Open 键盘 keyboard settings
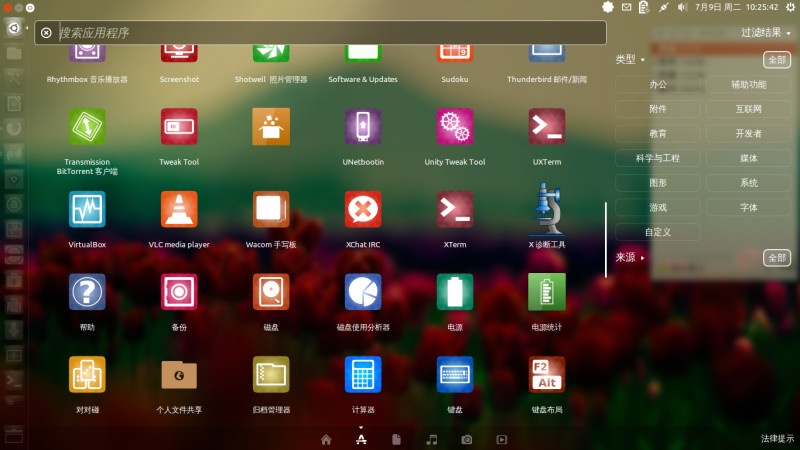This screenshot has width=800, height=450. [455, 374]
